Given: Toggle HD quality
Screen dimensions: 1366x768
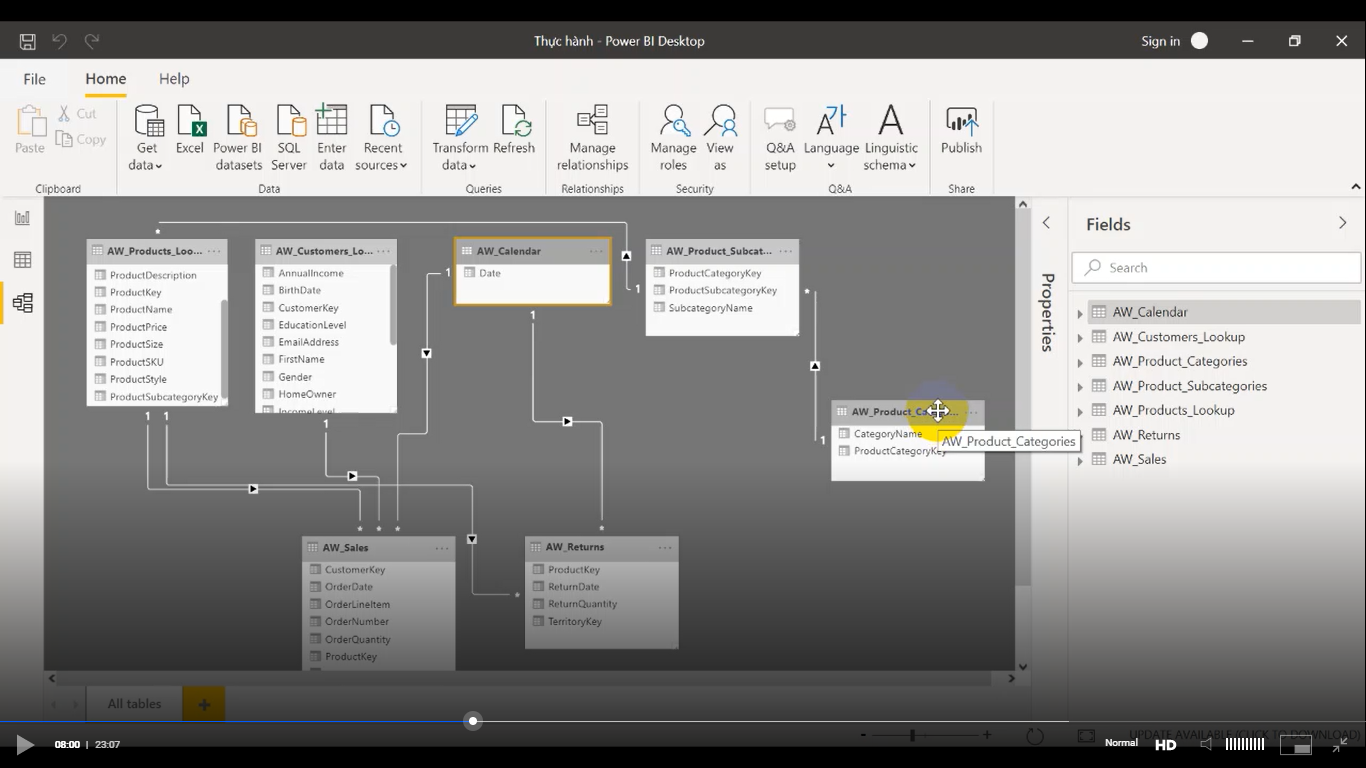Looking at the screenshot, I should tap(1166, 744).
